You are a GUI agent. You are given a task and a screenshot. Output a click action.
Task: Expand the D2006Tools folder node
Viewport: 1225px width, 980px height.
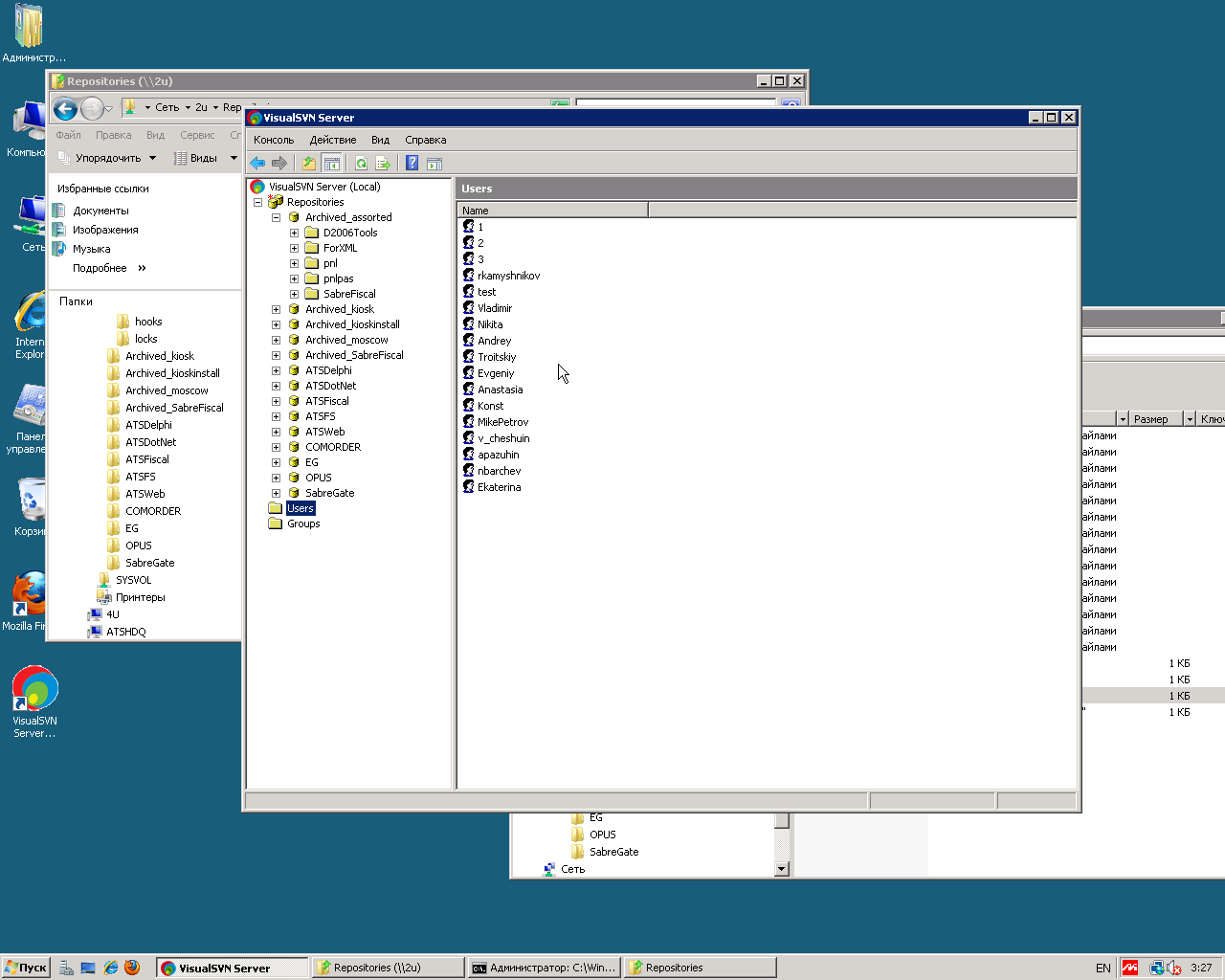(294, 233)
